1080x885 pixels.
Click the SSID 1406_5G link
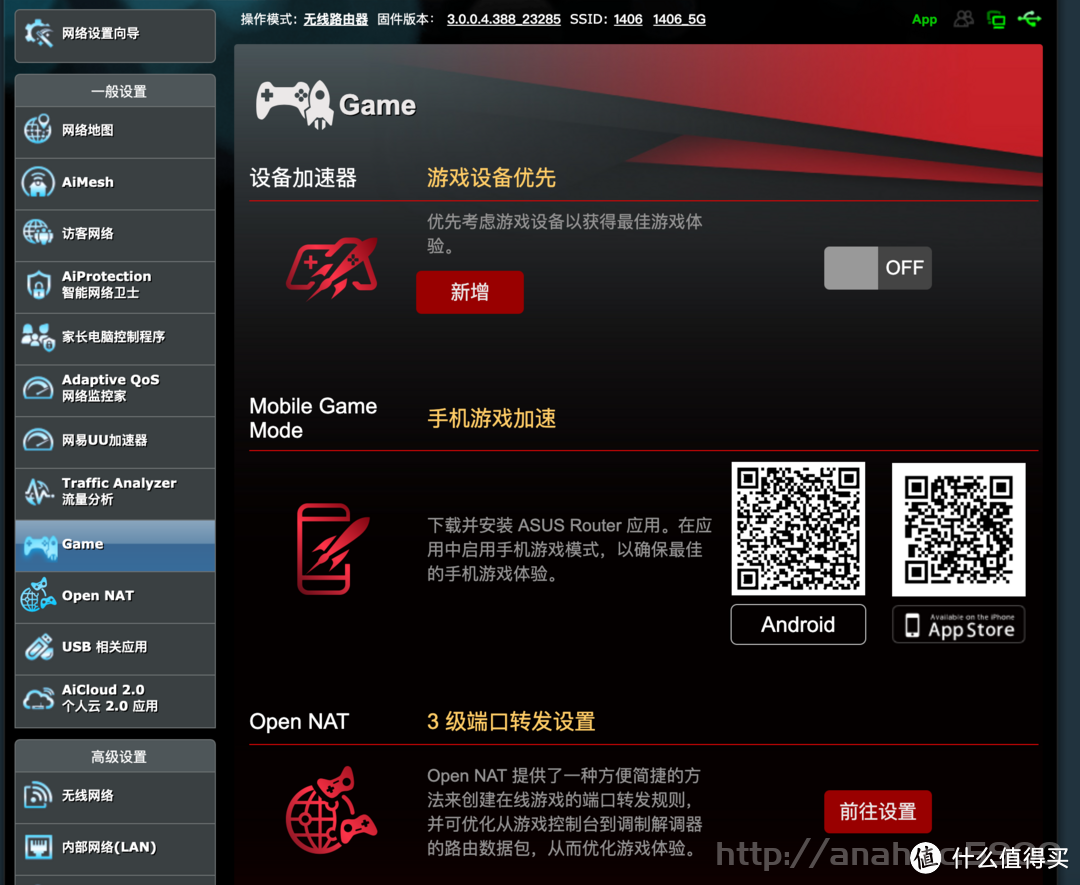pyautogui.click(x=679, y=19)
